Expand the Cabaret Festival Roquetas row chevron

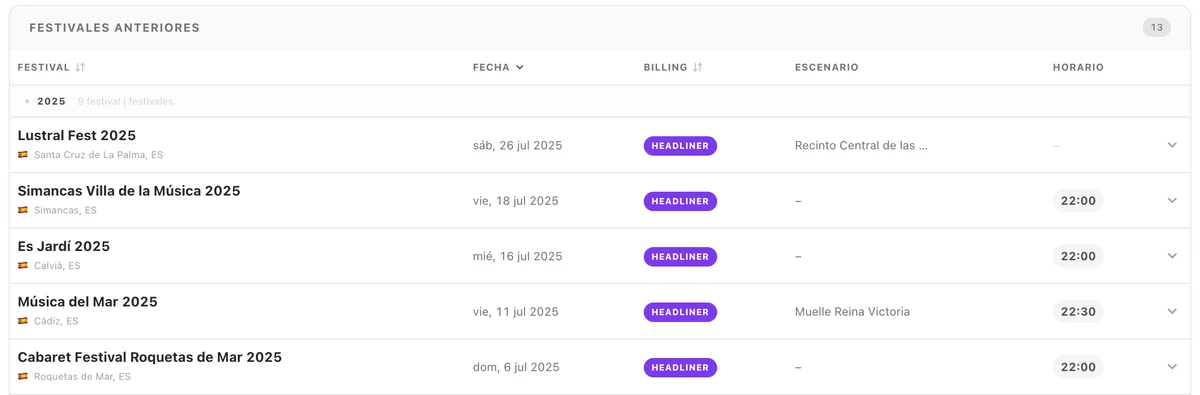tap(1172, 366)
